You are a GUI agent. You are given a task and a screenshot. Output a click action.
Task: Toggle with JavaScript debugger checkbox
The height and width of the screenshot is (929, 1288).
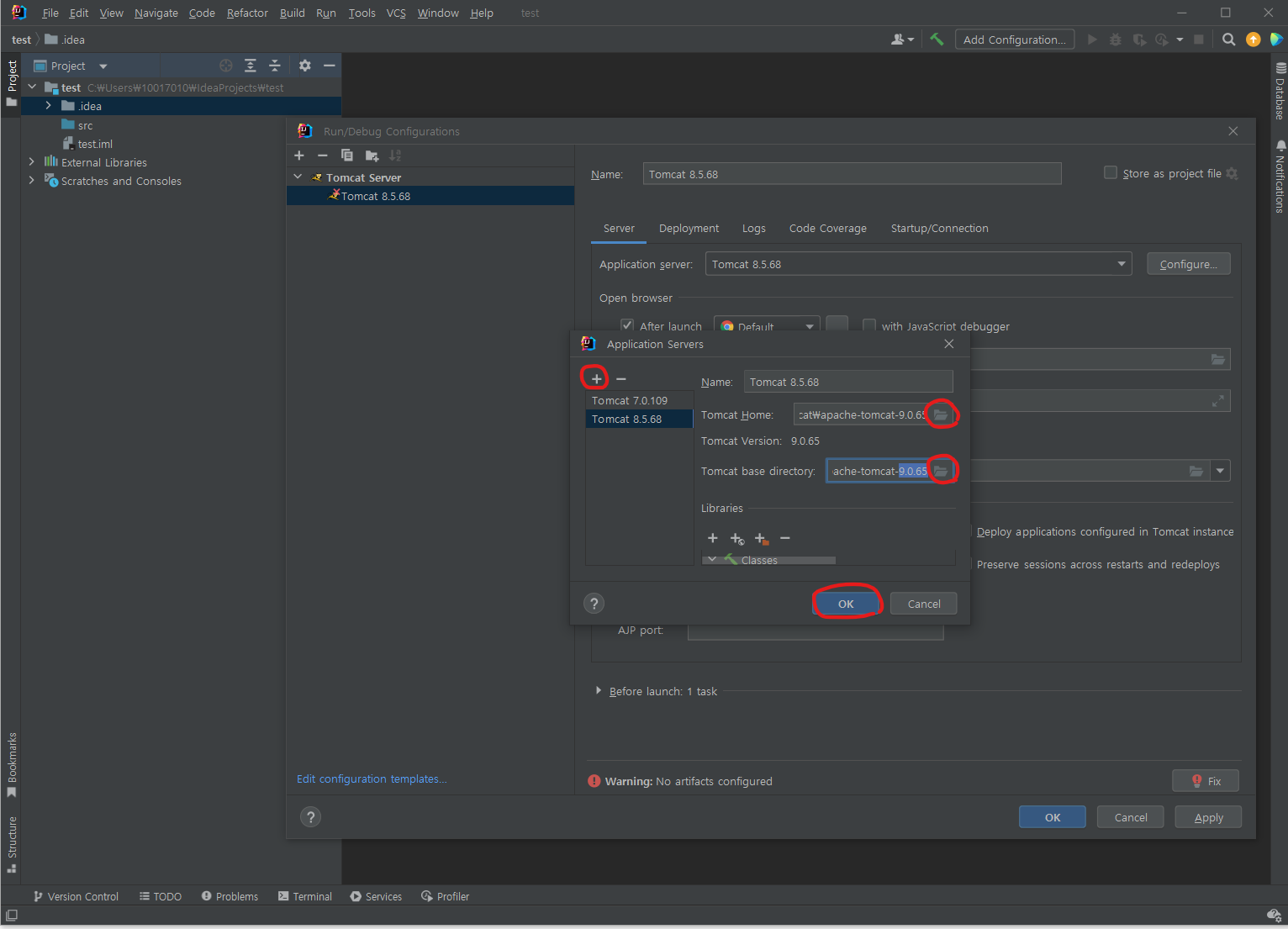coord(869,325)
